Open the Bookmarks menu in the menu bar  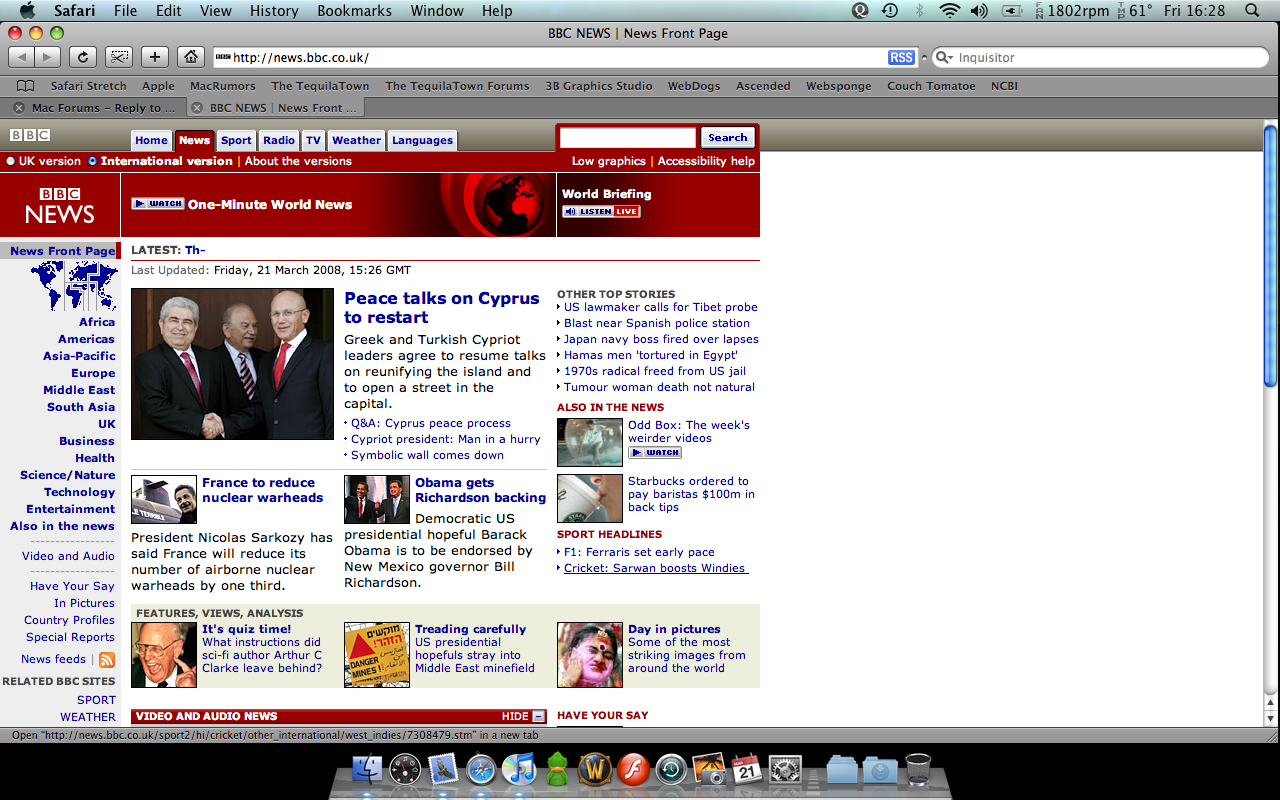point(355,11)
